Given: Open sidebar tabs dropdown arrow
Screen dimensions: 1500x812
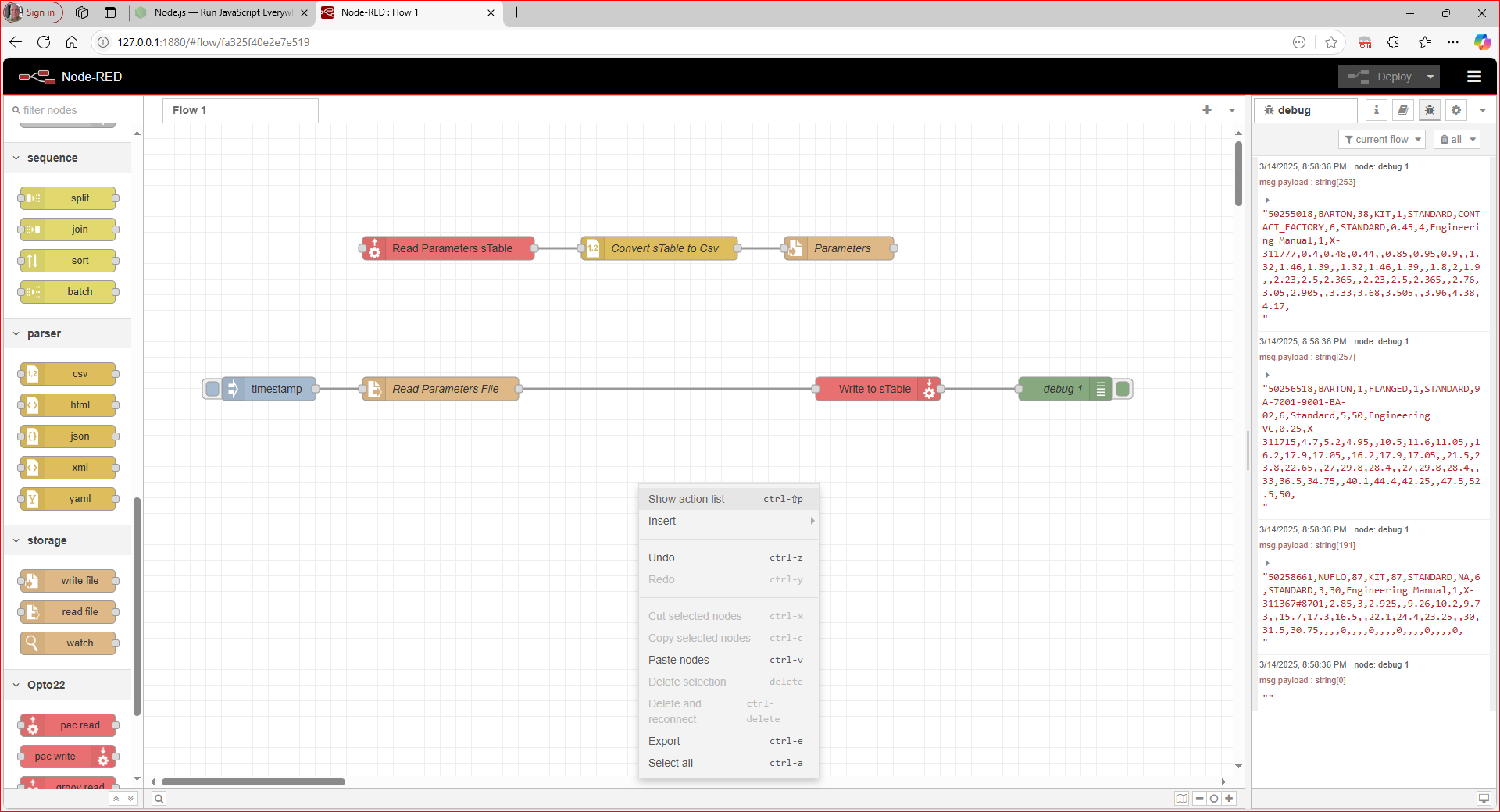Looking at the screenshot, I should click(1483, 110).
